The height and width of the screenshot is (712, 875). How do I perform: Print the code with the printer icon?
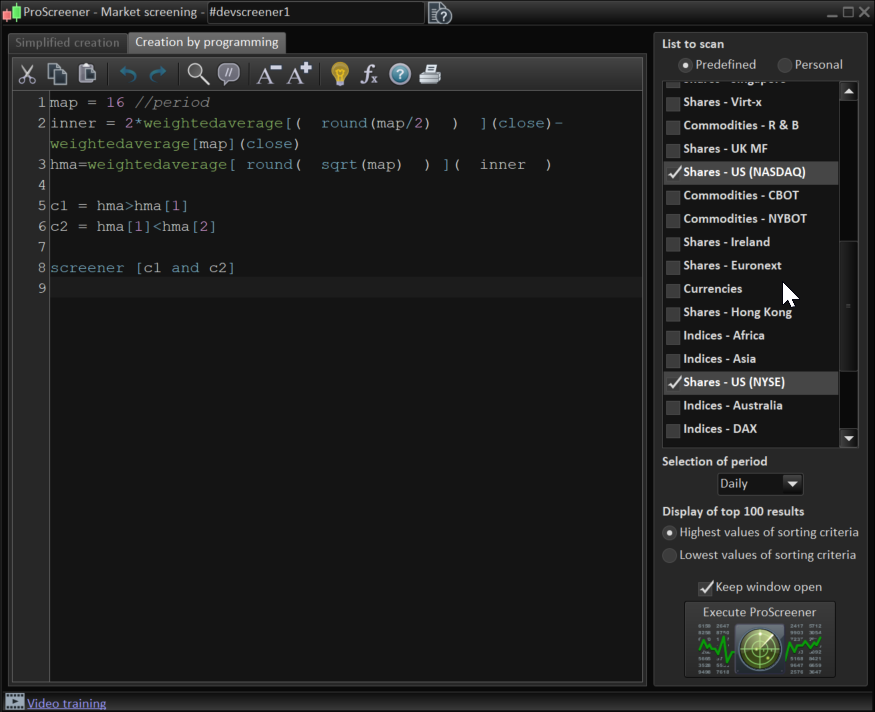pos(430,74)
